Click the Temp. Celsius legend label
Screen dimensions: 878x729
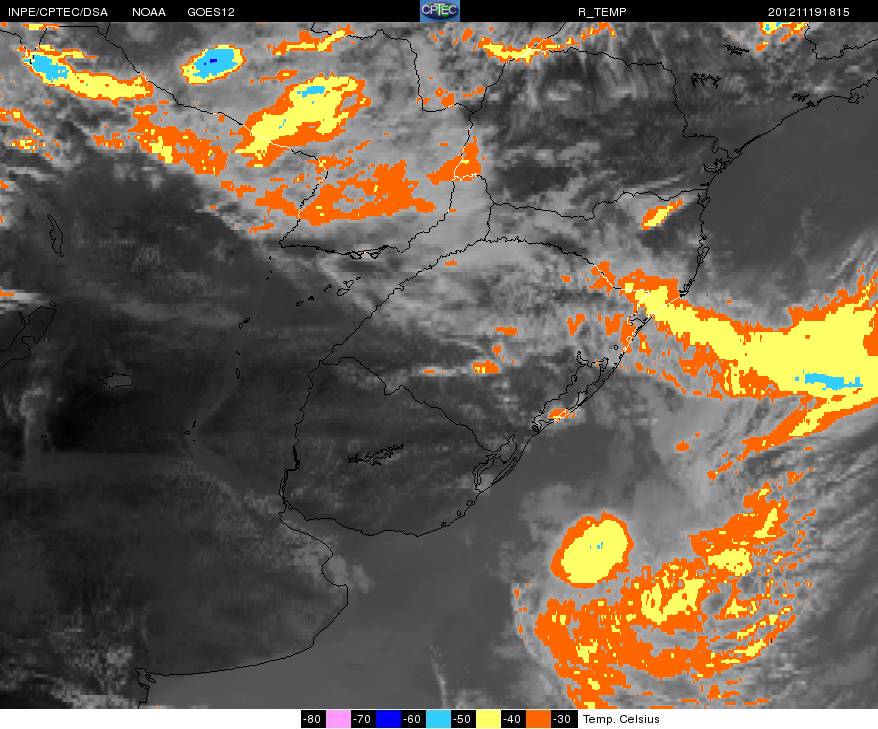coord(621,719)
